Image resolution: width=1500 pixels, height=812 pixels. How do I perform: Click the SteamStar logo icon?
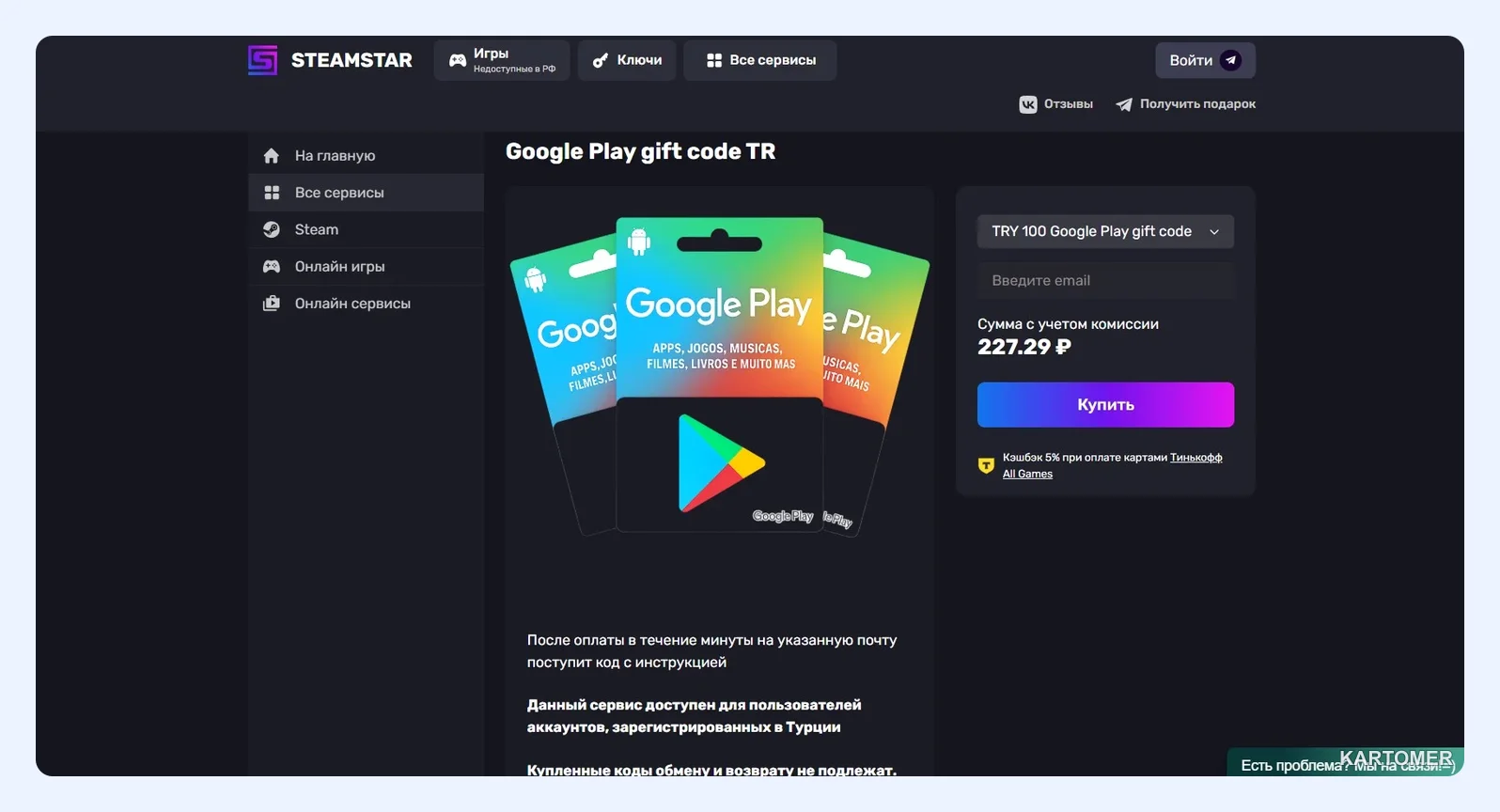tap(262, 60)
